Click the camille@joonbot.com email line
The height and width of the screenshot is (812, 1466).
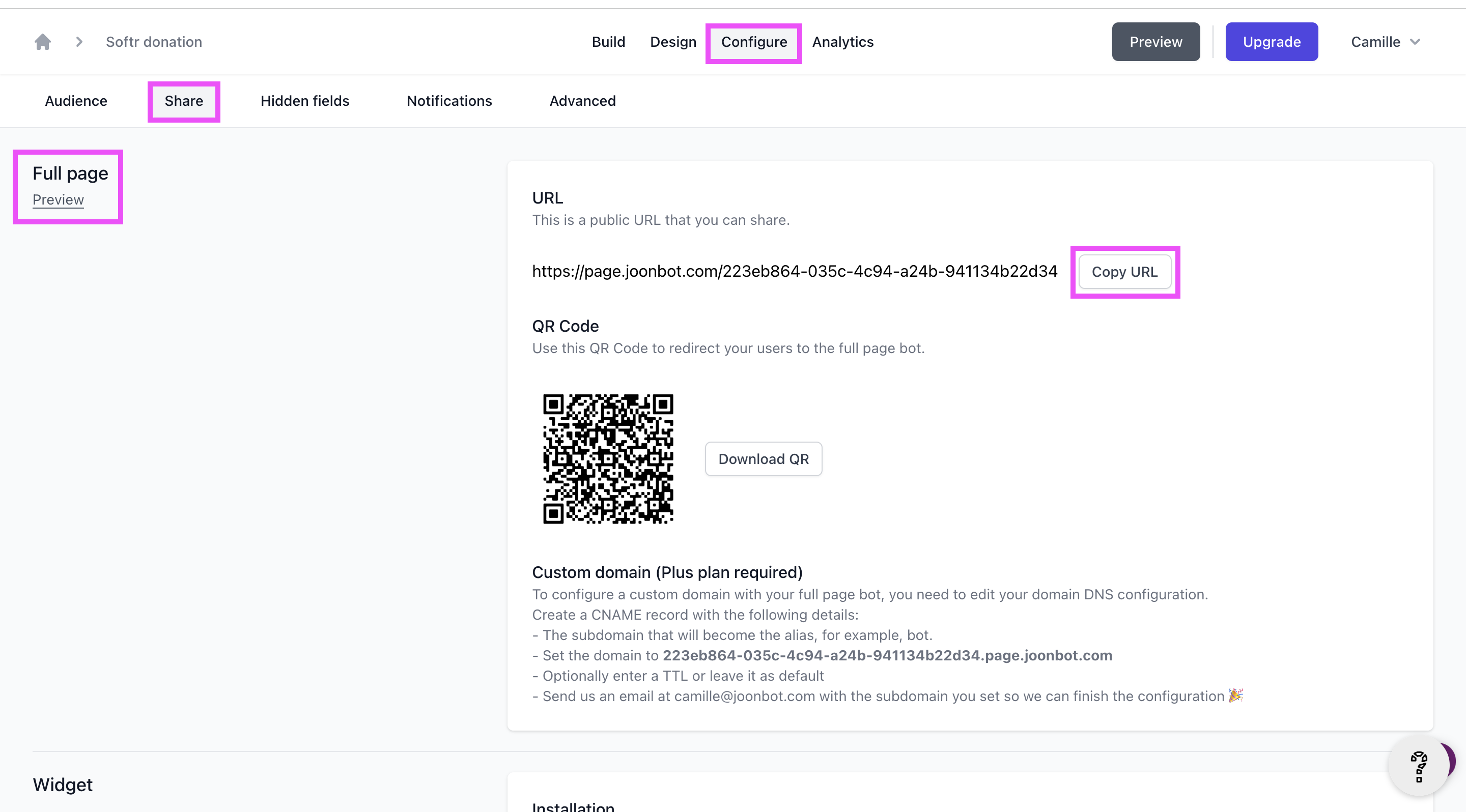[x=888, y=696]
